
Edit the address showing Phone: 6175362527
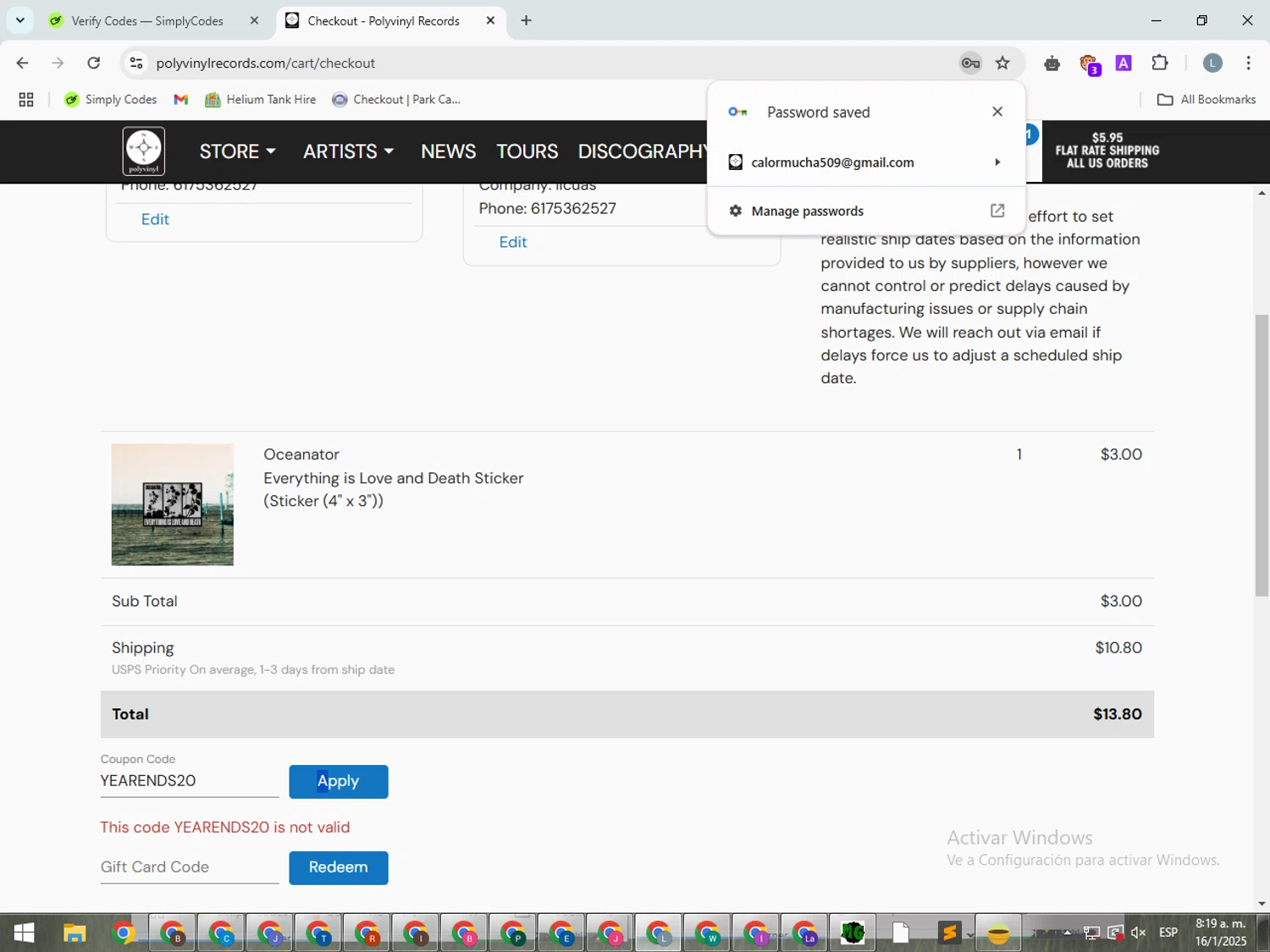point(513,242)
